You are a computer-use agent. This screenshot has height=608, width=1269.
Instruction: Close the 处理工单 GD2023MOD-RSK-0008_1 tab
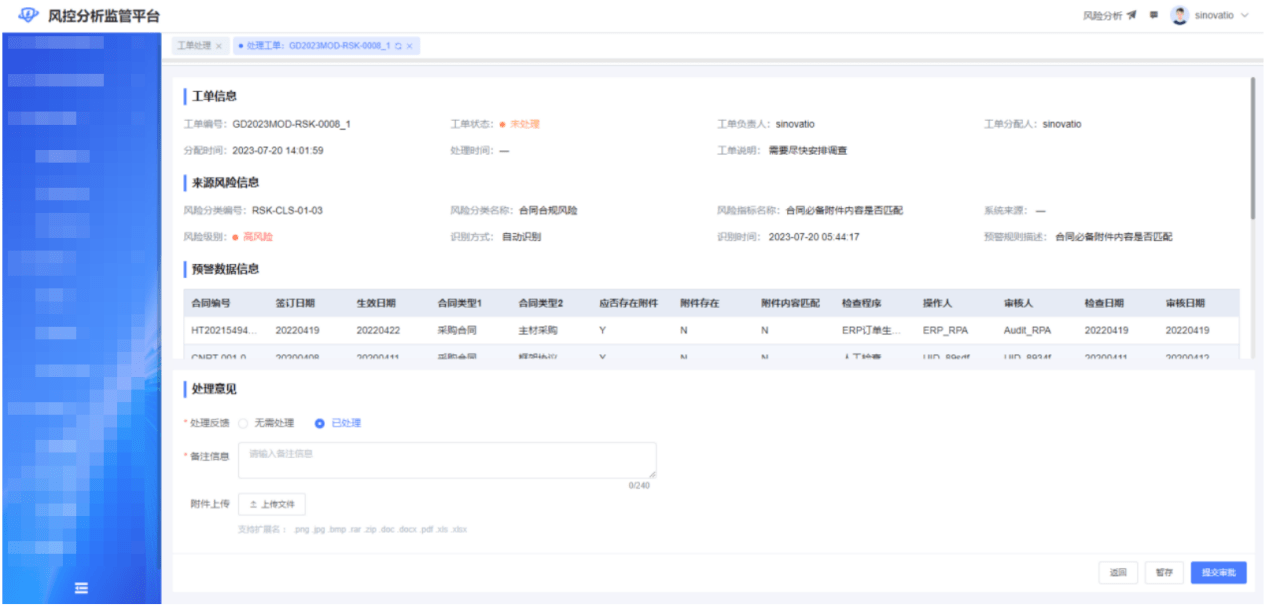[410, 46]
